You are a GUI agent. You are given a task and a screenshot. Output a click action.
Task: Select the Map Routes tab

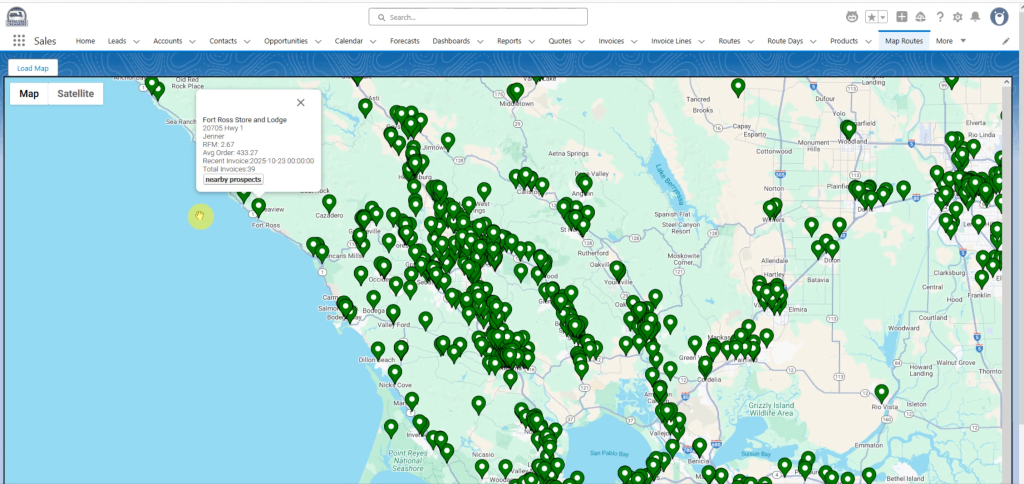(904, 40)
